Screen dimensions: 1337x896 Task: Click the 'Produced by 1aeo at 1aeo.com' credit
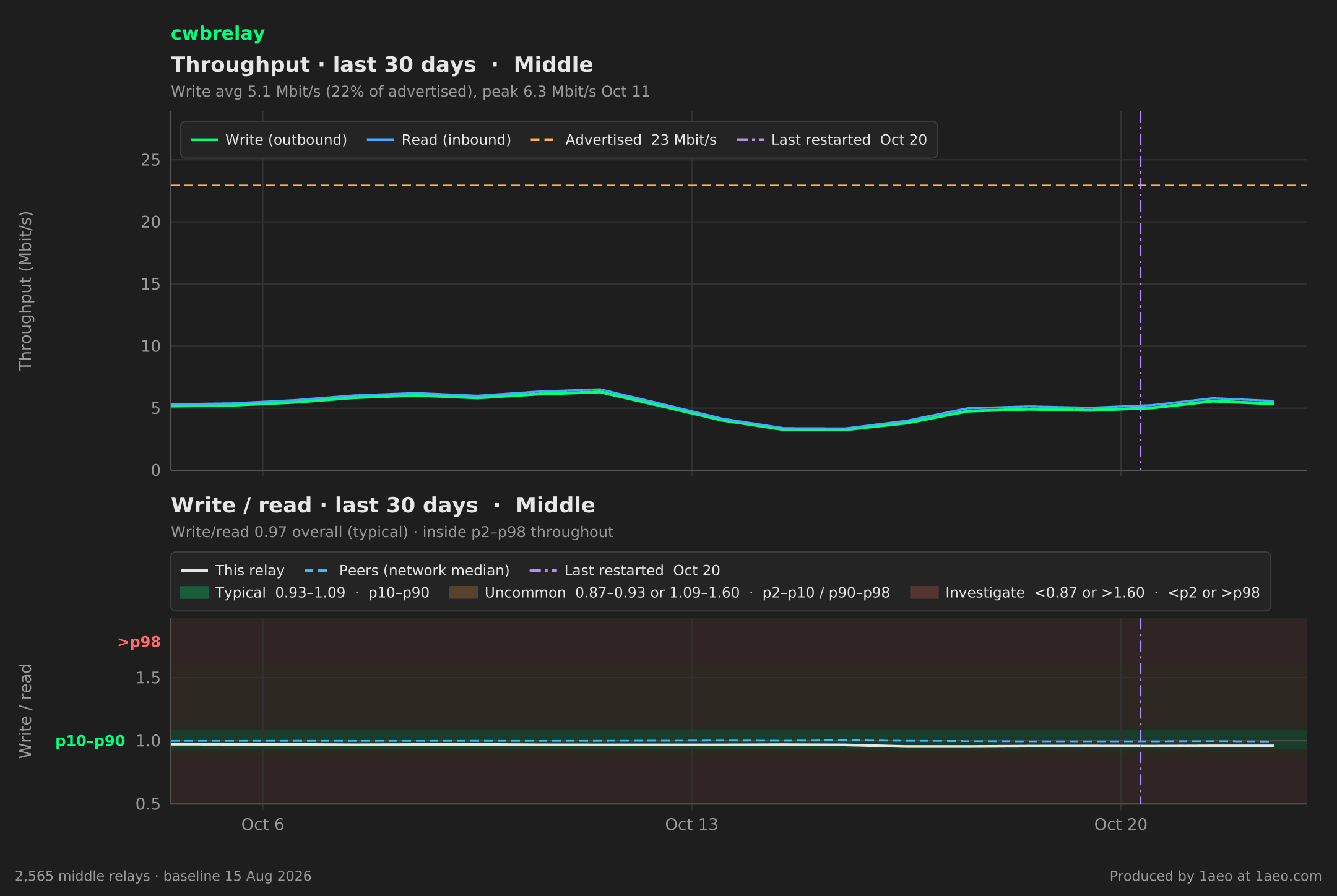1216,876
